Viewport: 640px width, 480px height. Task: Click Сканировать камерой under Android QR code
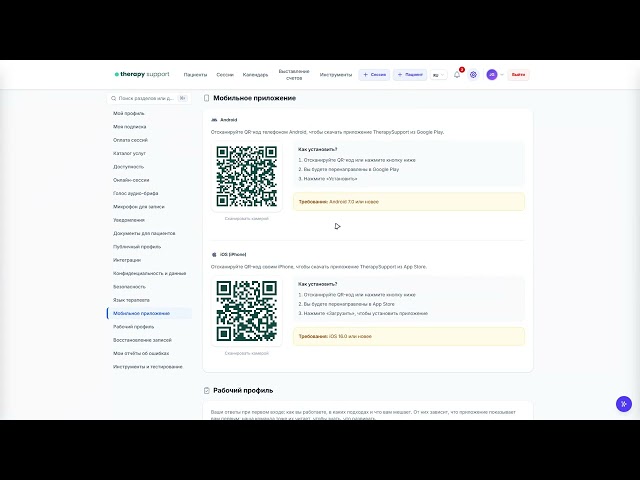click(247, 219)
